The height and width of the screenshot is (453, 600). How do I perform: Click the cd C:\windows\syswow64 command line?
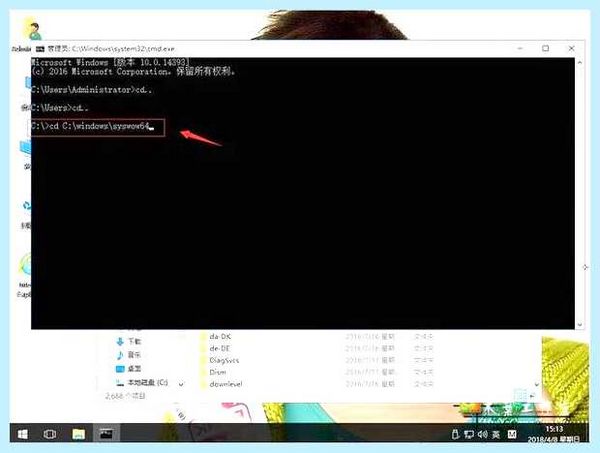(92, 126)
